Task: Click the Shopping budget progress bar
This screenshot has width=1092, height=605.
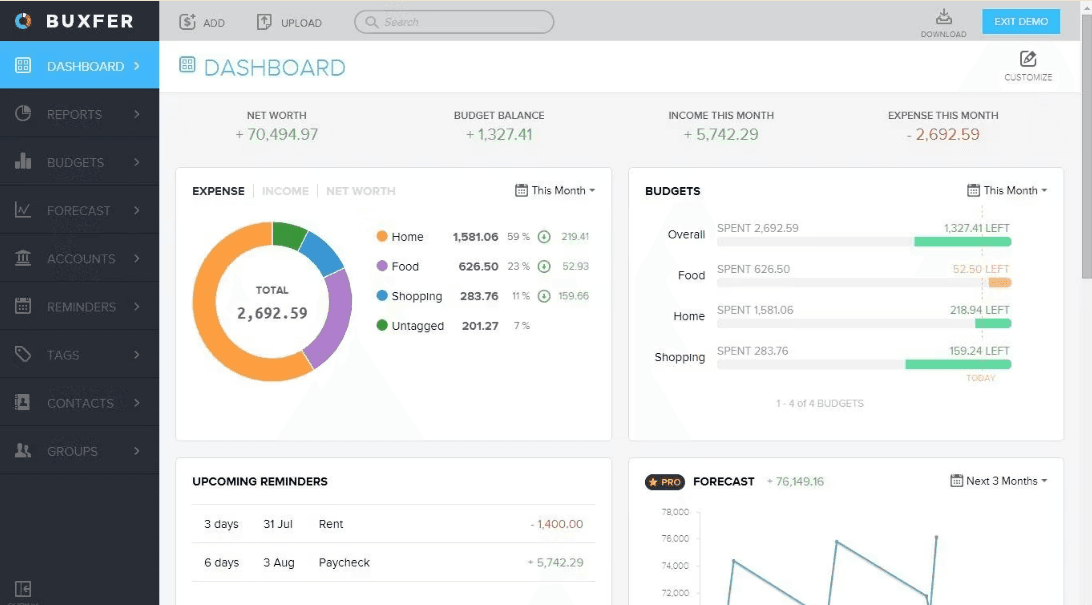Action: (x=864, y=365)
